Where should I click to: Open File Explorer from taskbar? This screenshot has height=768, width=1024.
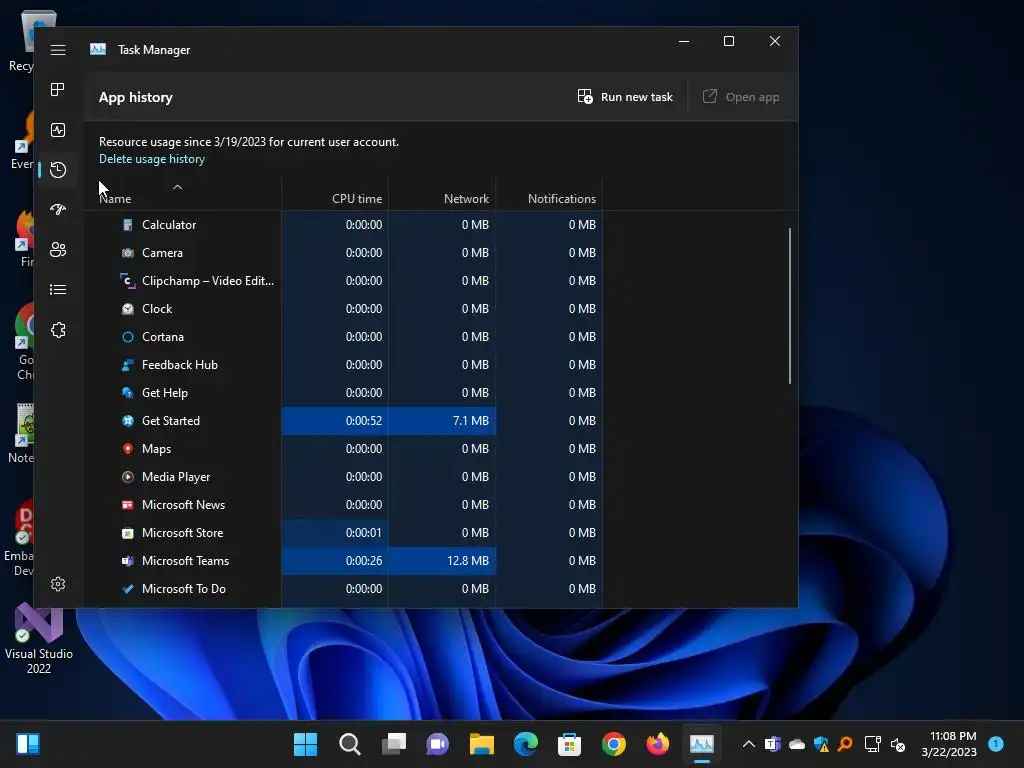[x=482, y=744]
